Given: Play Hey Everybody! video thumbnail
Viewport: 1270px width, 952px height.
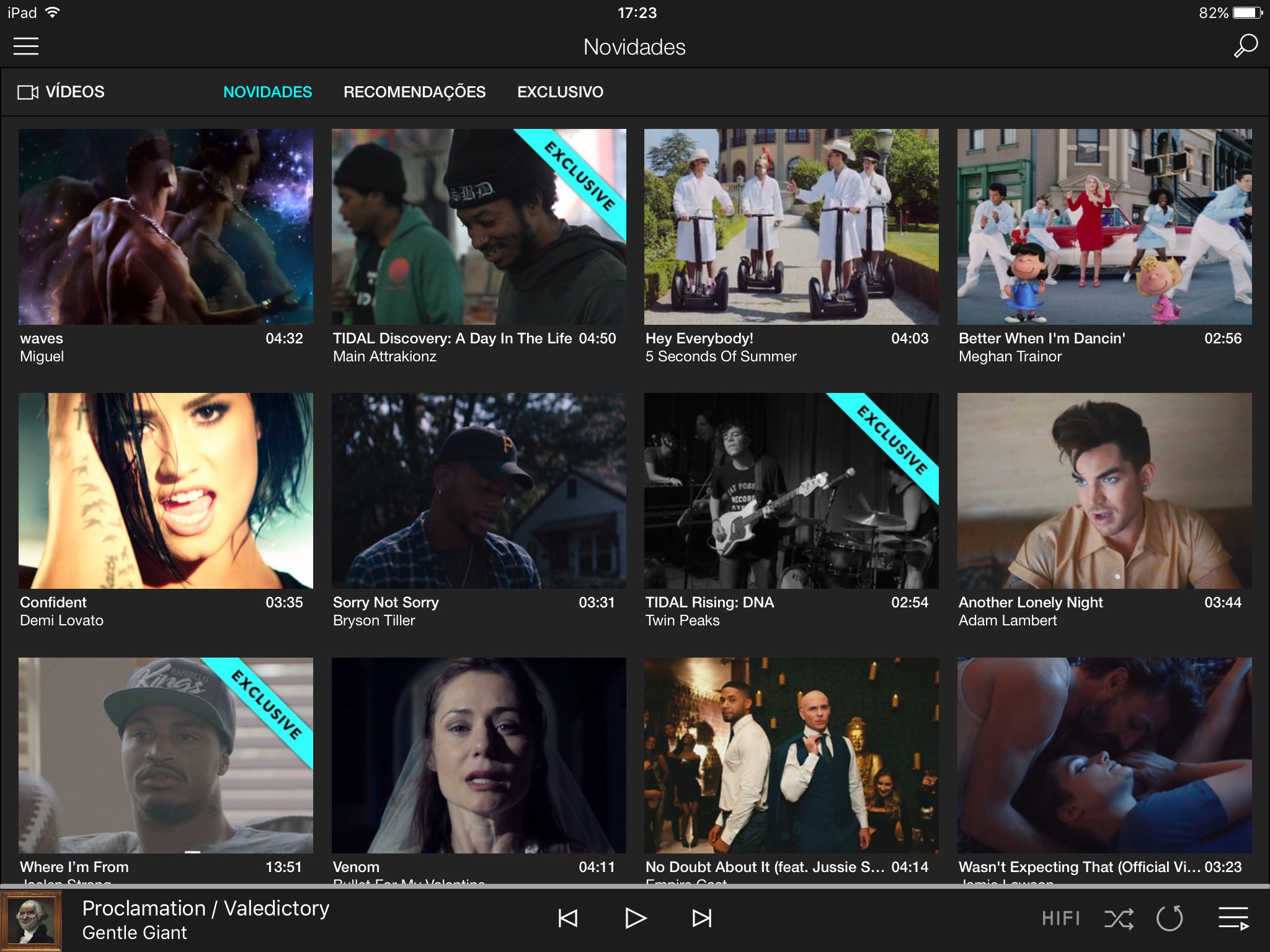Looking at the screenshot, I should pyautogui.click(x=791, y=227).
